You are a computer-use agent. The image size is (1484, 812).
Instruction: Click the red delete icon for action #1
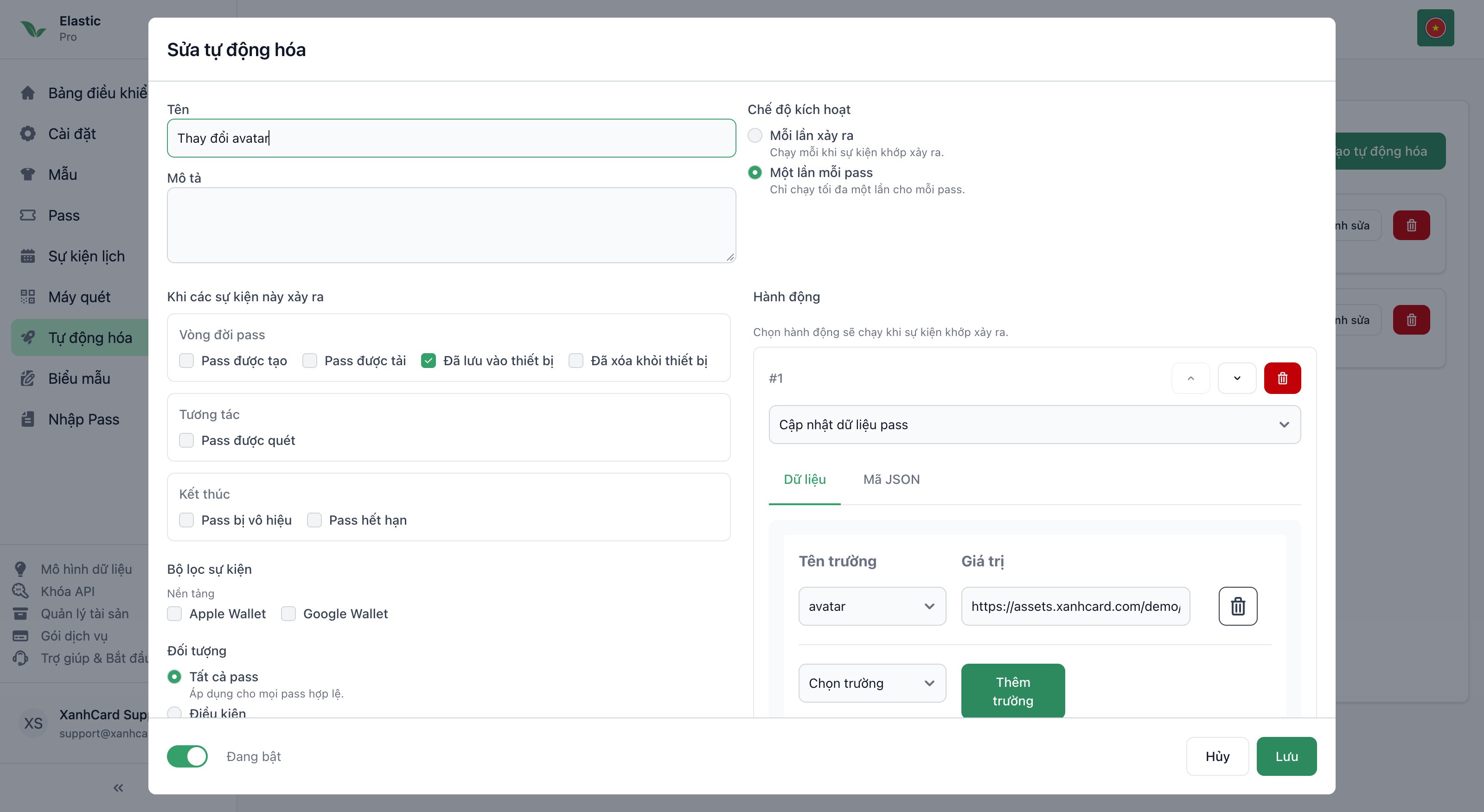(x=1282, y=378)
